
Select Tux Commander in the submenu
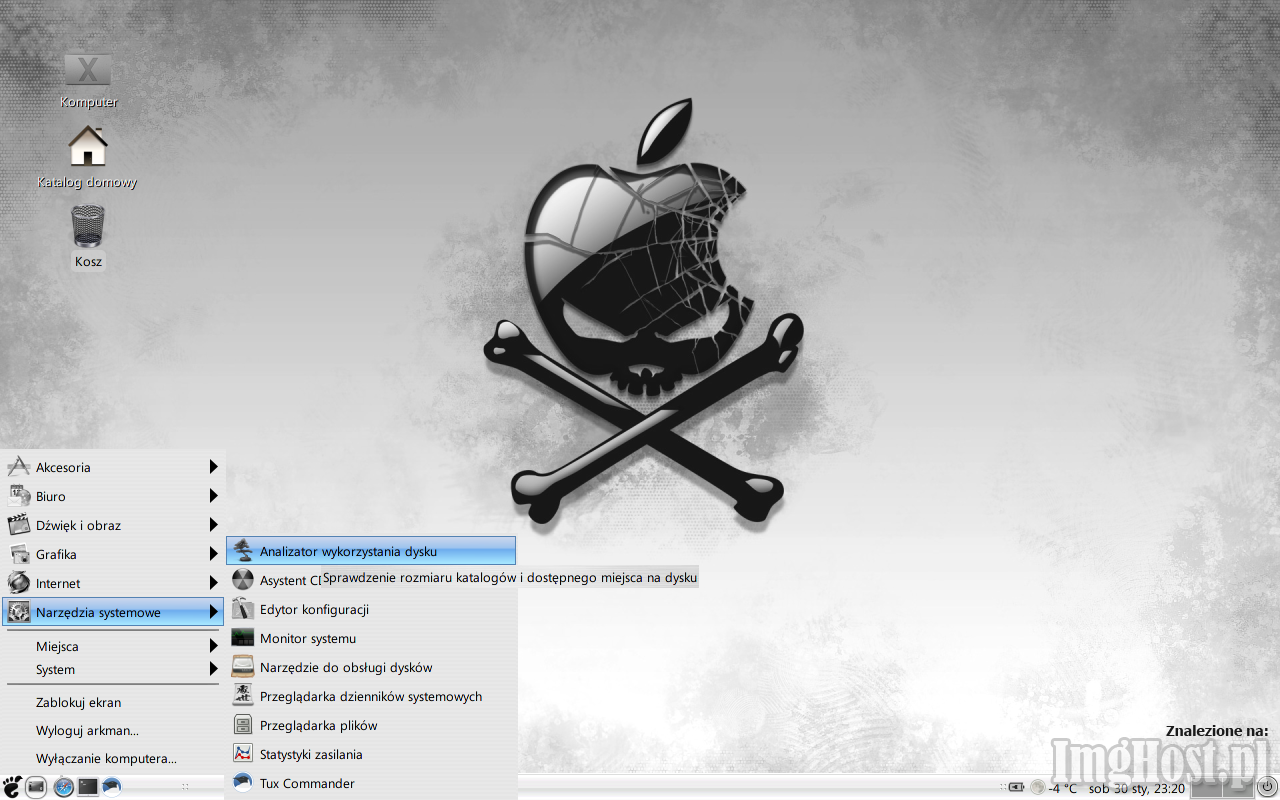371,783
